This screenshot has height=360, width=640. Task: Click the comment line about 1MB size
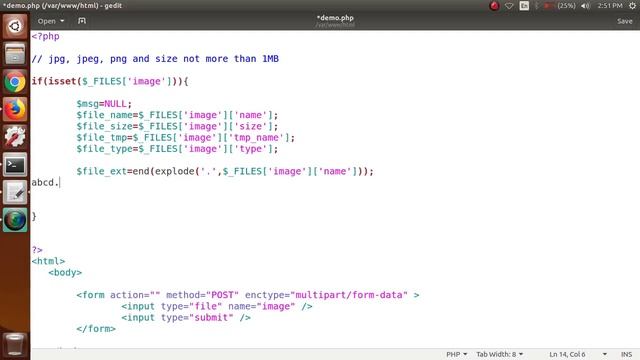coord(155,59)
